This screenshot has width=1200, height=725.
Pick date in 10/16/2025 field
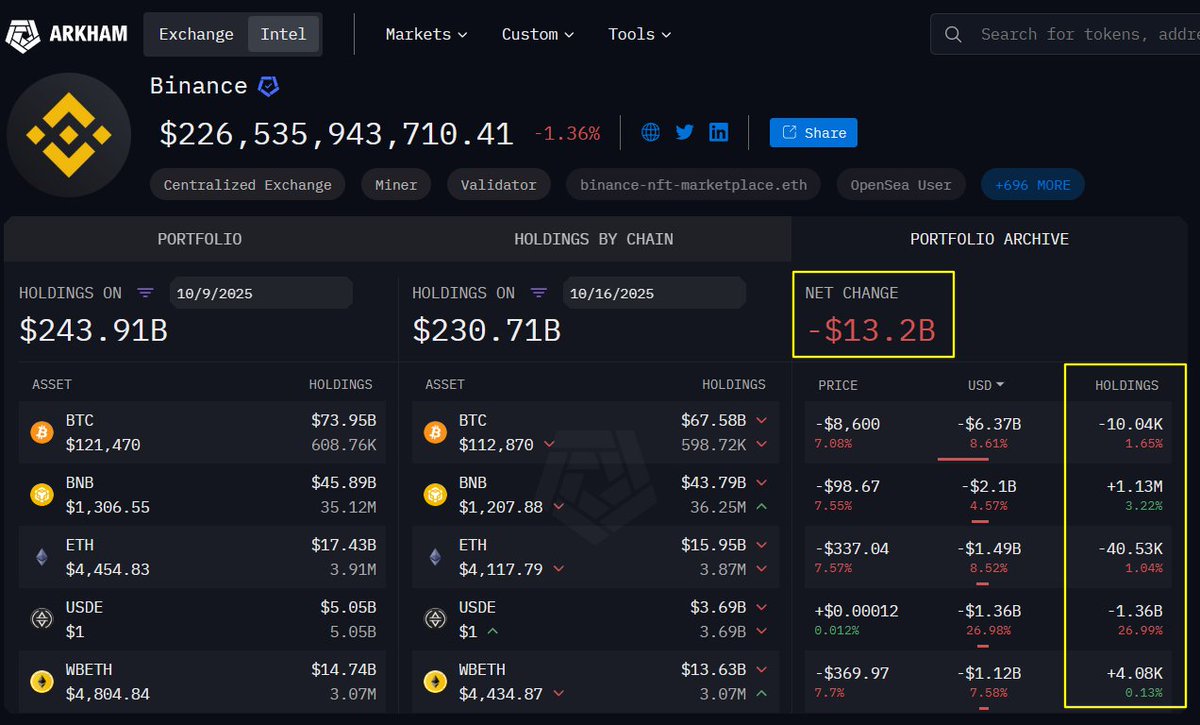coord(654,293)
